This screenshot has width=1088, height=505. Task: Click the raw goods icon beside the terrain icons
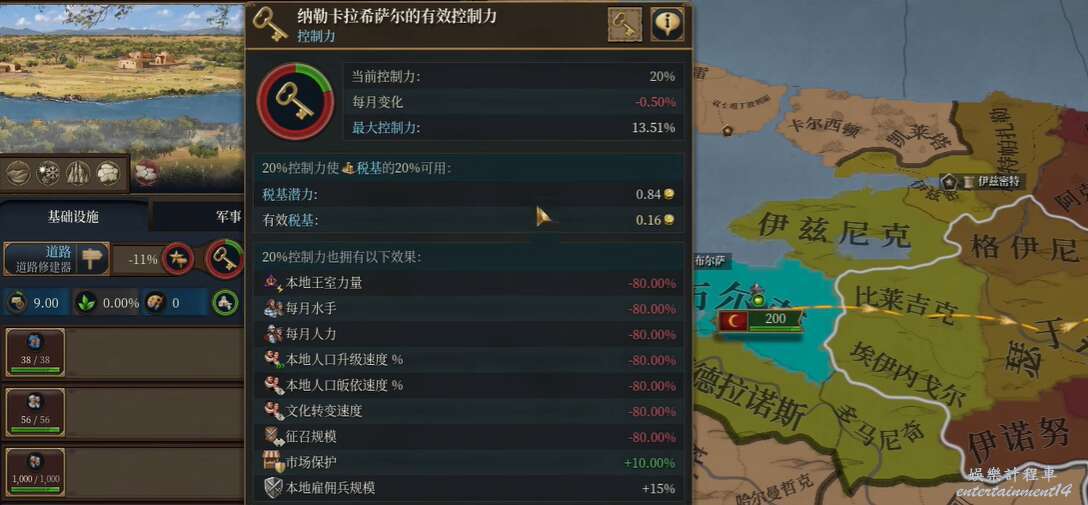click(146, 173)
